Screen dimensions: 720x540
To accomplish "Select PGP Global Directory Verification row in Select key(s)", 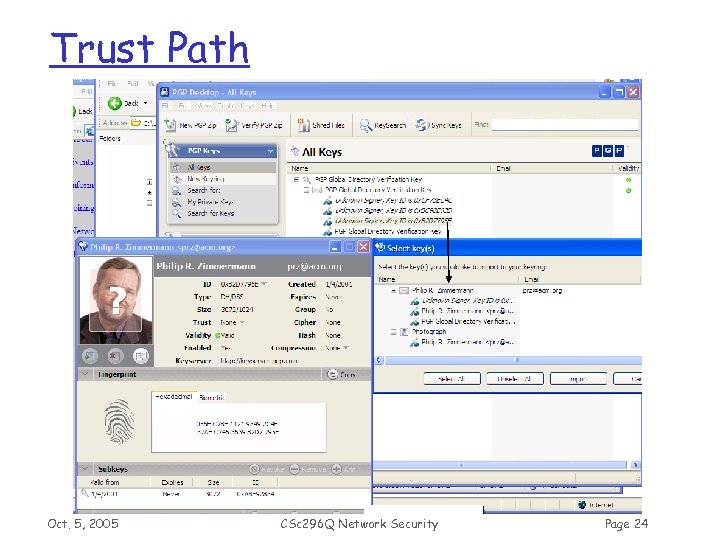I will [x=463, y=321].
